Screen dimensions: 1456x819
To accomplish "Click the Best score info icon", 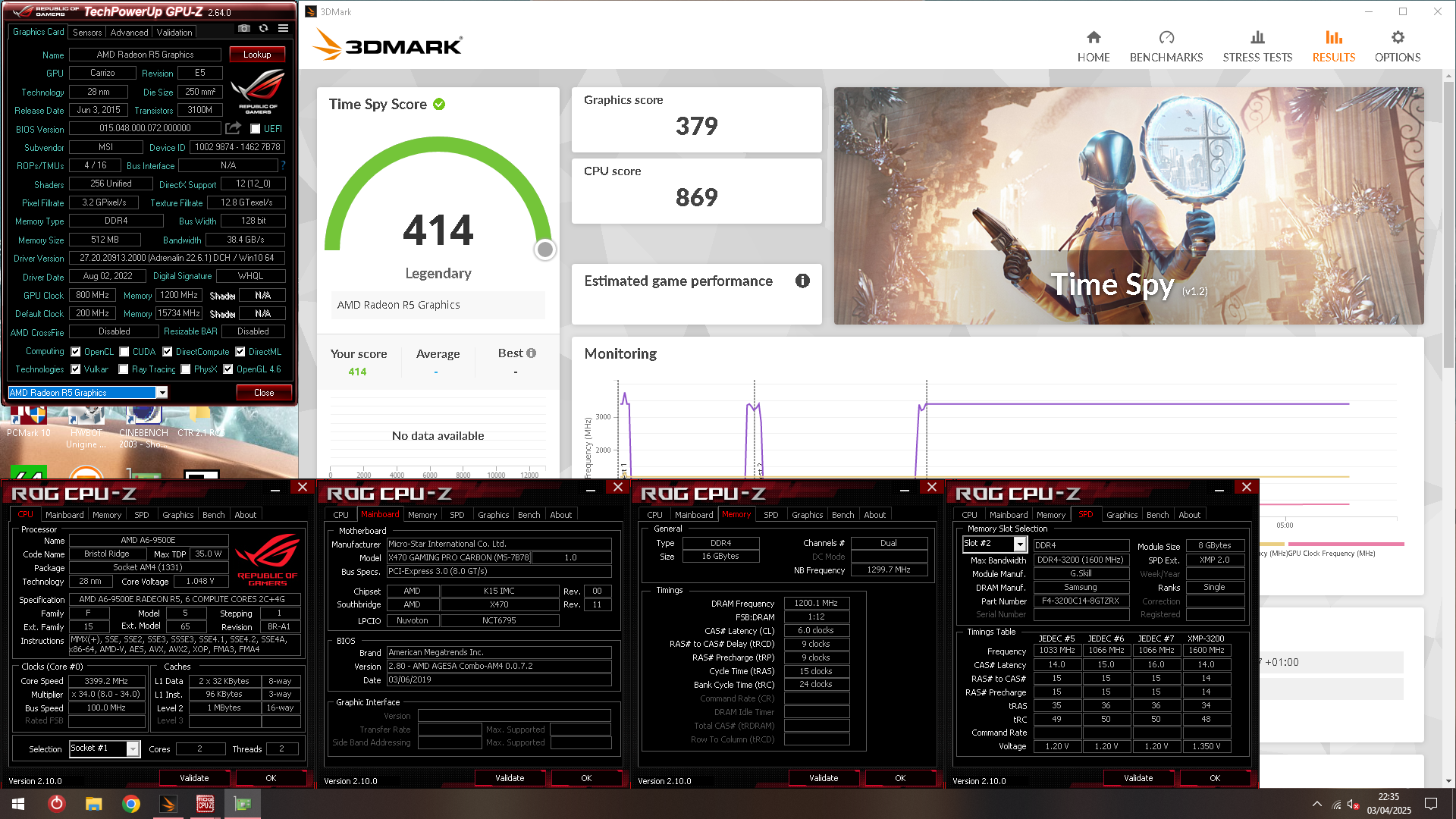I will coord(531,353).
